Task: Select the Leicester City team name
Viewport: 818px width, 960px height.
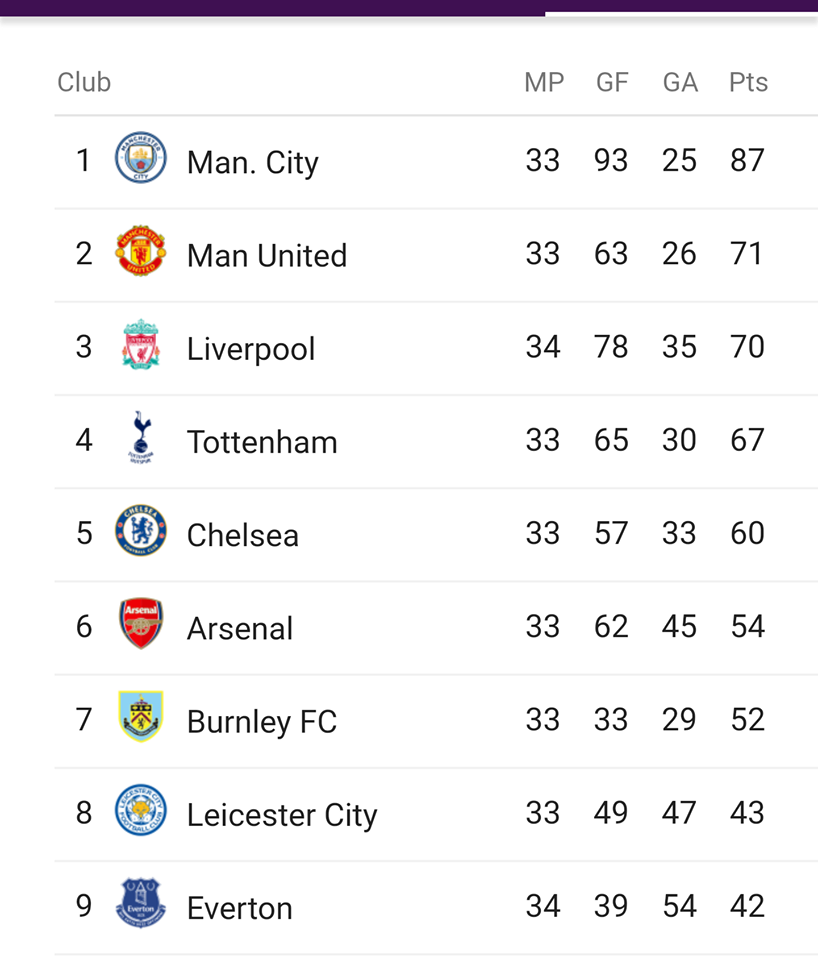Action: click(282, 815)
